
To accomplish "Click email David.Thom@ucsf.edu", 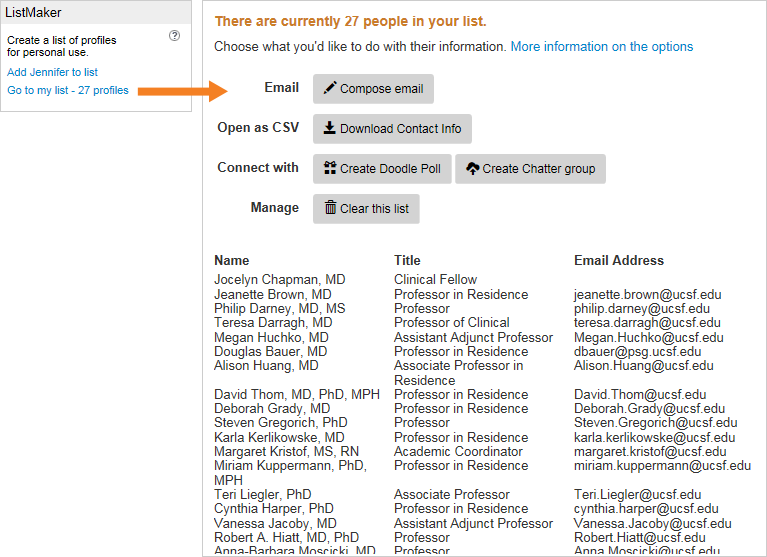I will click(640, 394).
